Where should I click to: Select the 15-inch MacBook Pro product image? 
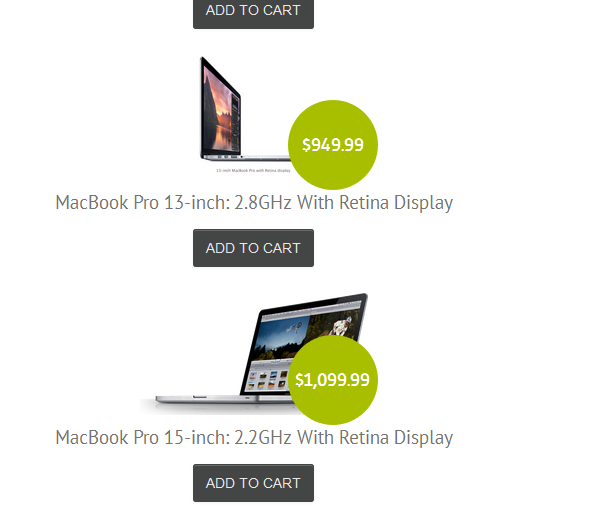254,354
